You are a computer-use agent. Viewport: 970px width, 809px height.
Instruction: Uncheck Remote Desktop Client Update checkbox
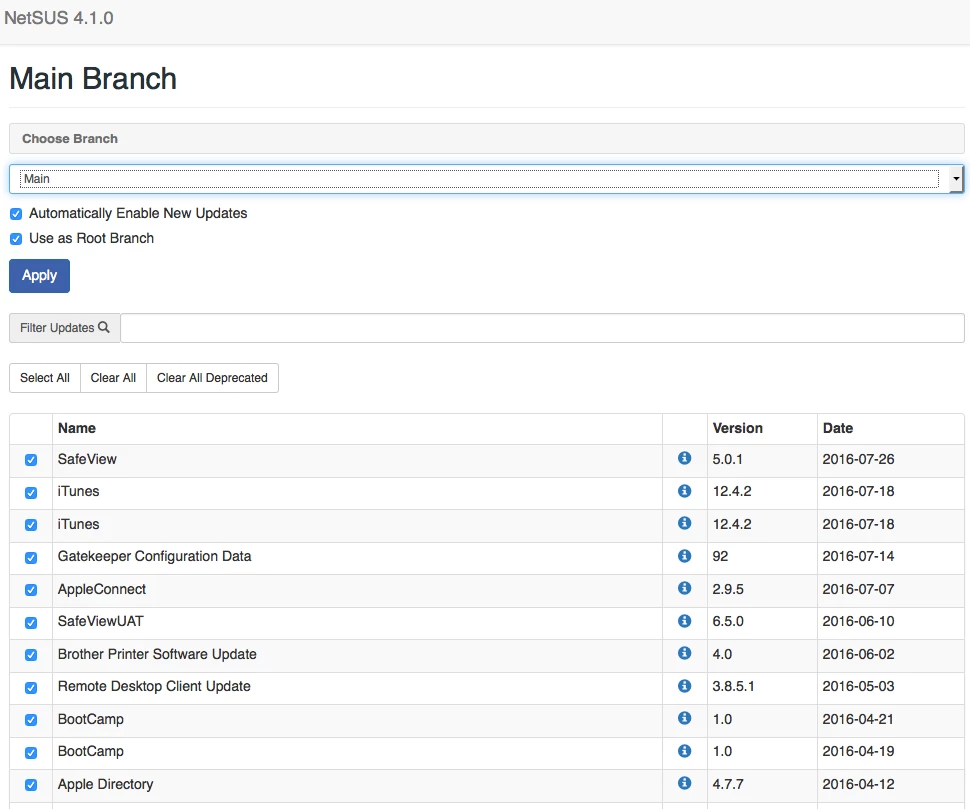click(31, 688)
